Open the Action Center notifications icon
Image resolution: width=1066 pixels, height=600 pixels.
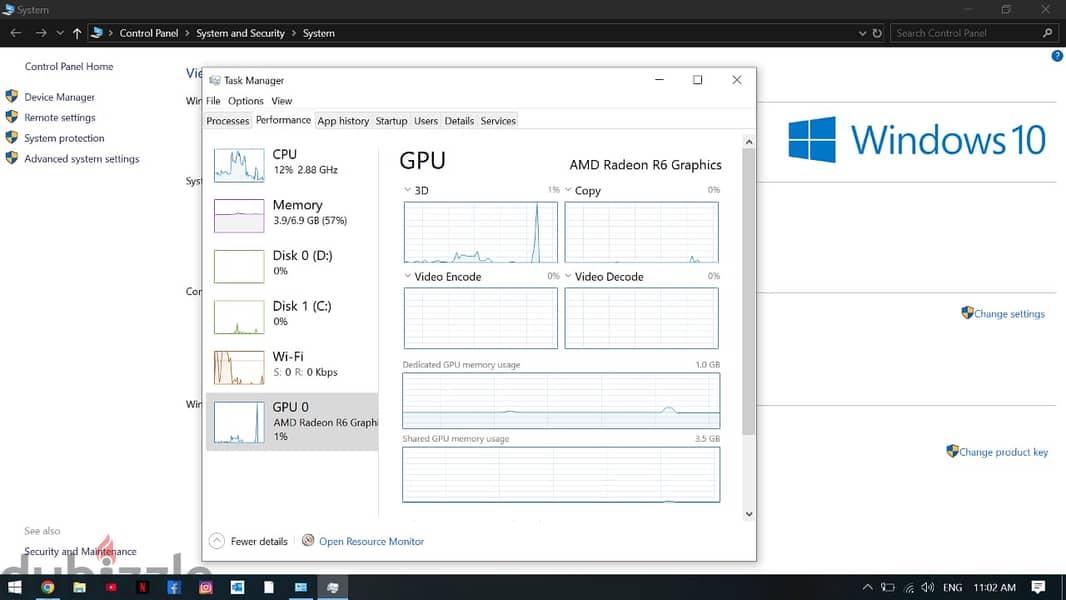pos(1038,587)
